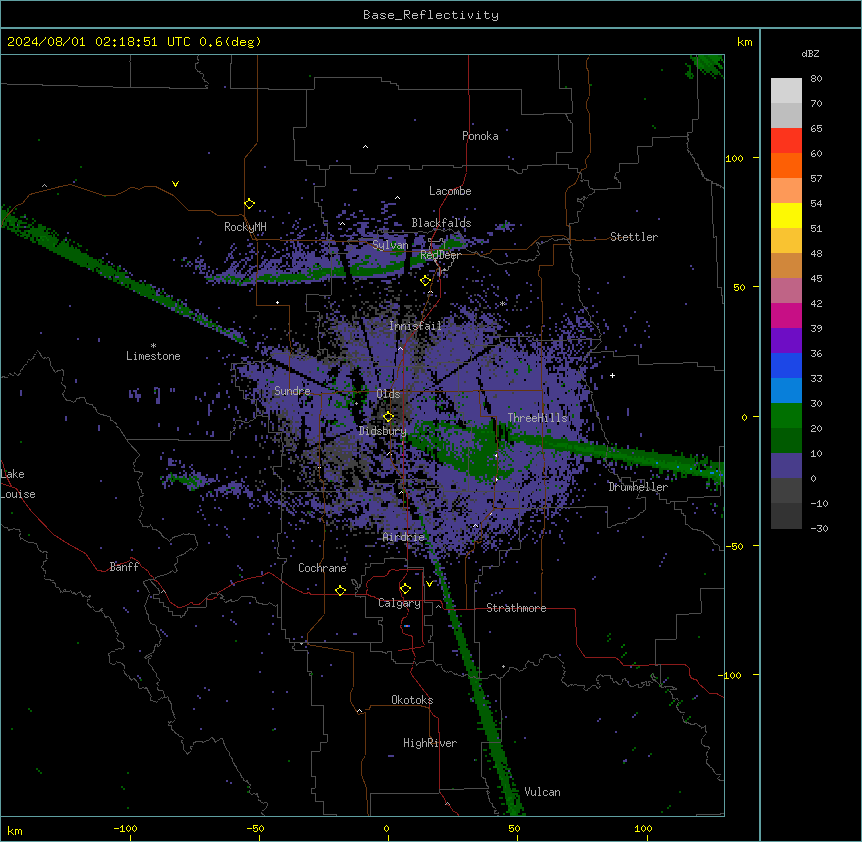Image resolution: width=862 pixels, height=842 pixels.
Task: Click the Didsbury city label
Action: [383, 431]
